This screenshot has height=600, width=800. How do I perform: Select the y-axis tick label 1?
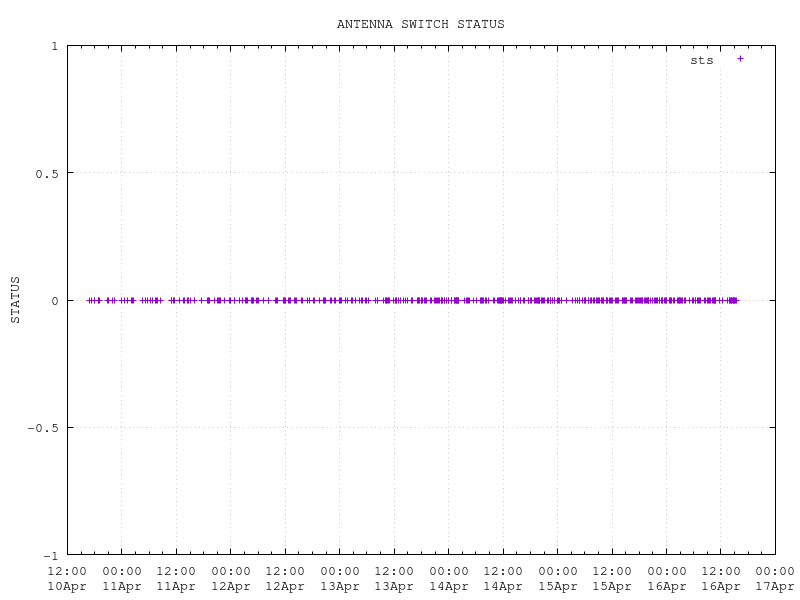pyautogui.click(x=54, y=46)
